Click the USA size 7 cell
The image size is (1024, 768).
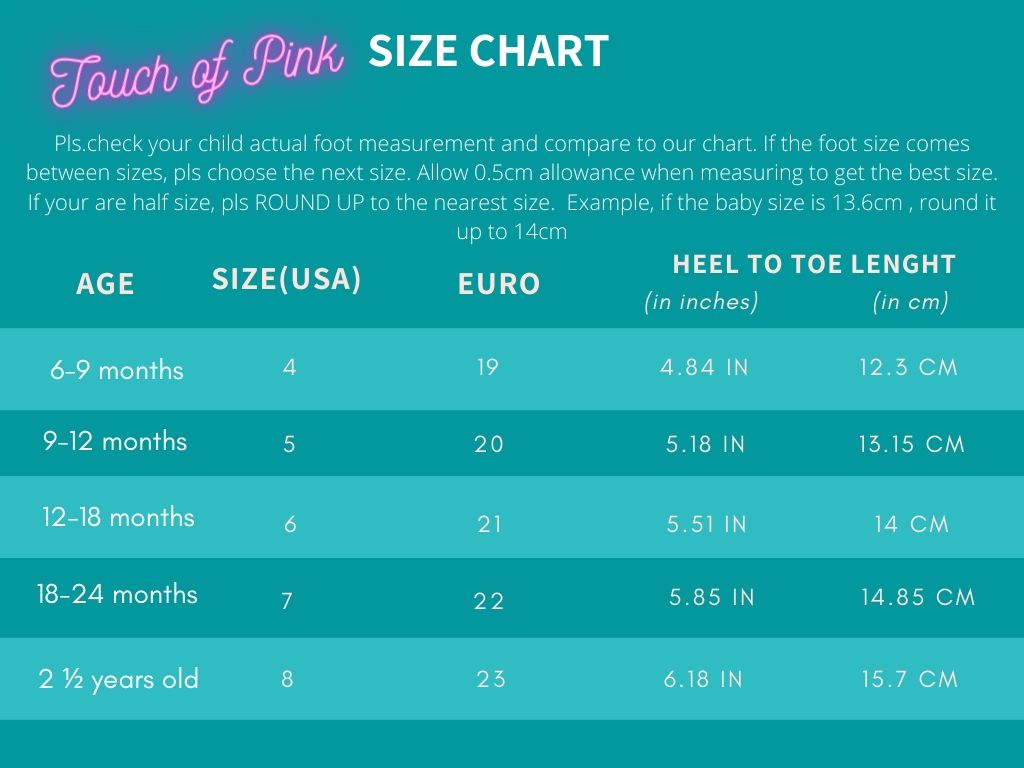tap(287, 602)
